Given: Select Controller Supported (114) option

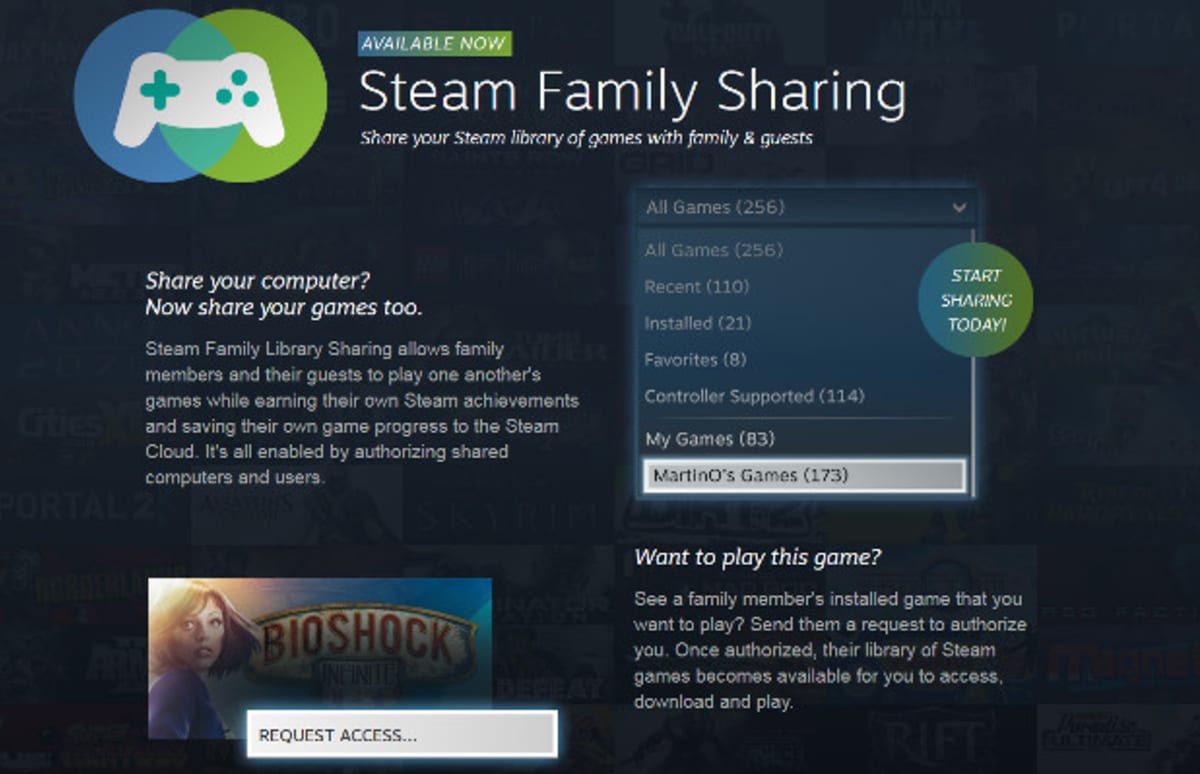Looking at the screenshot, I should (754, 396).
